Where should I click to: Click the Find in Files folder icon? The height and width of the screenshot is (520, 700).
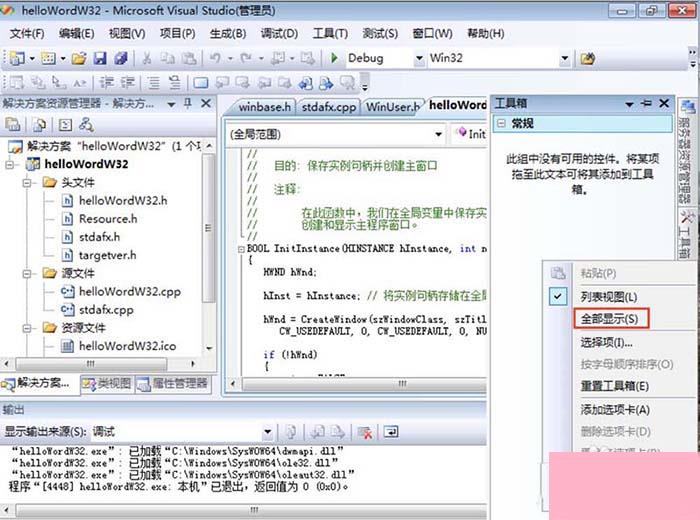588,58
